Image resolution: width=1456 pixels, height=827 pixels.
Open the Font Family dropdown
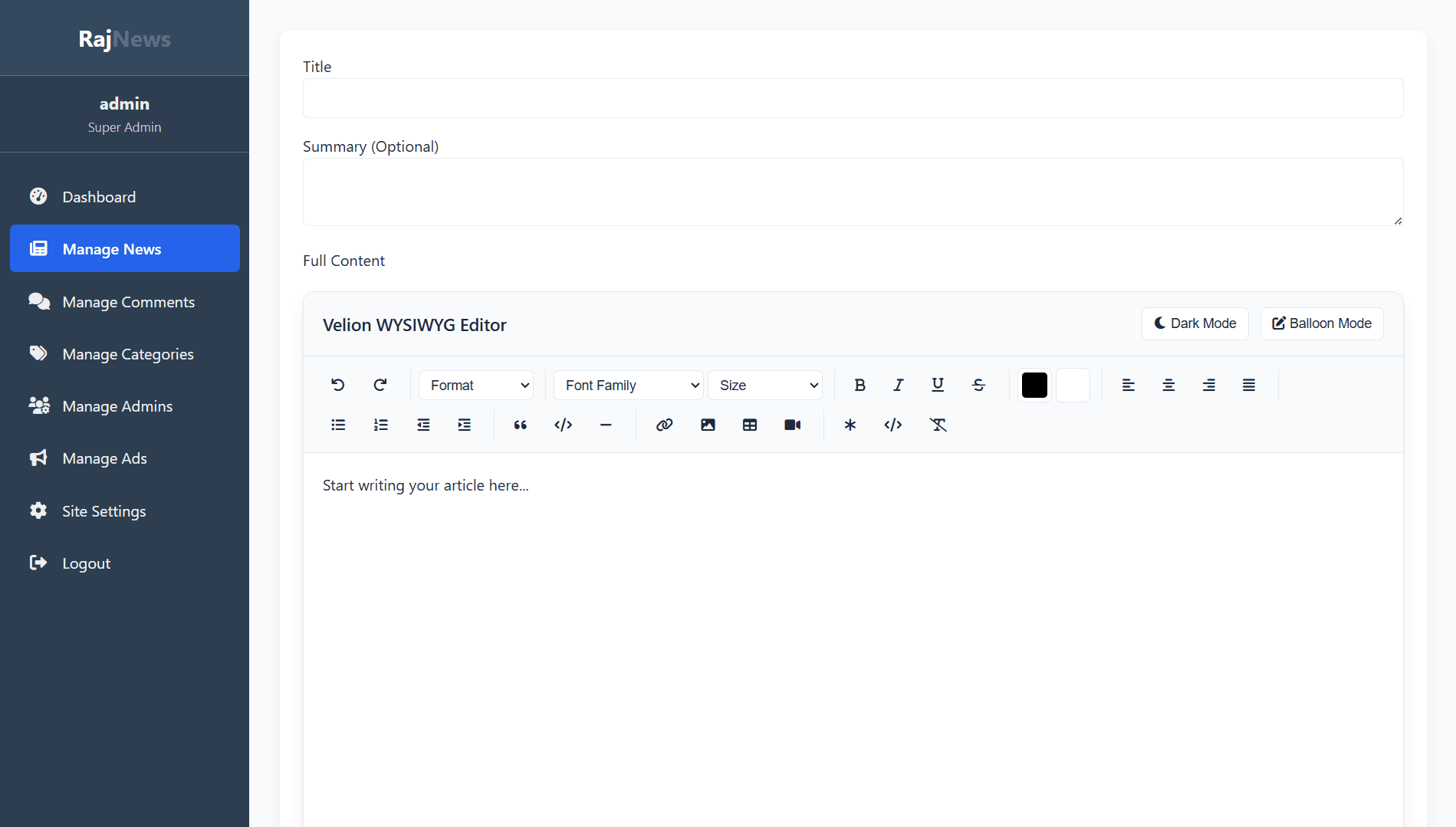[628, 385]
